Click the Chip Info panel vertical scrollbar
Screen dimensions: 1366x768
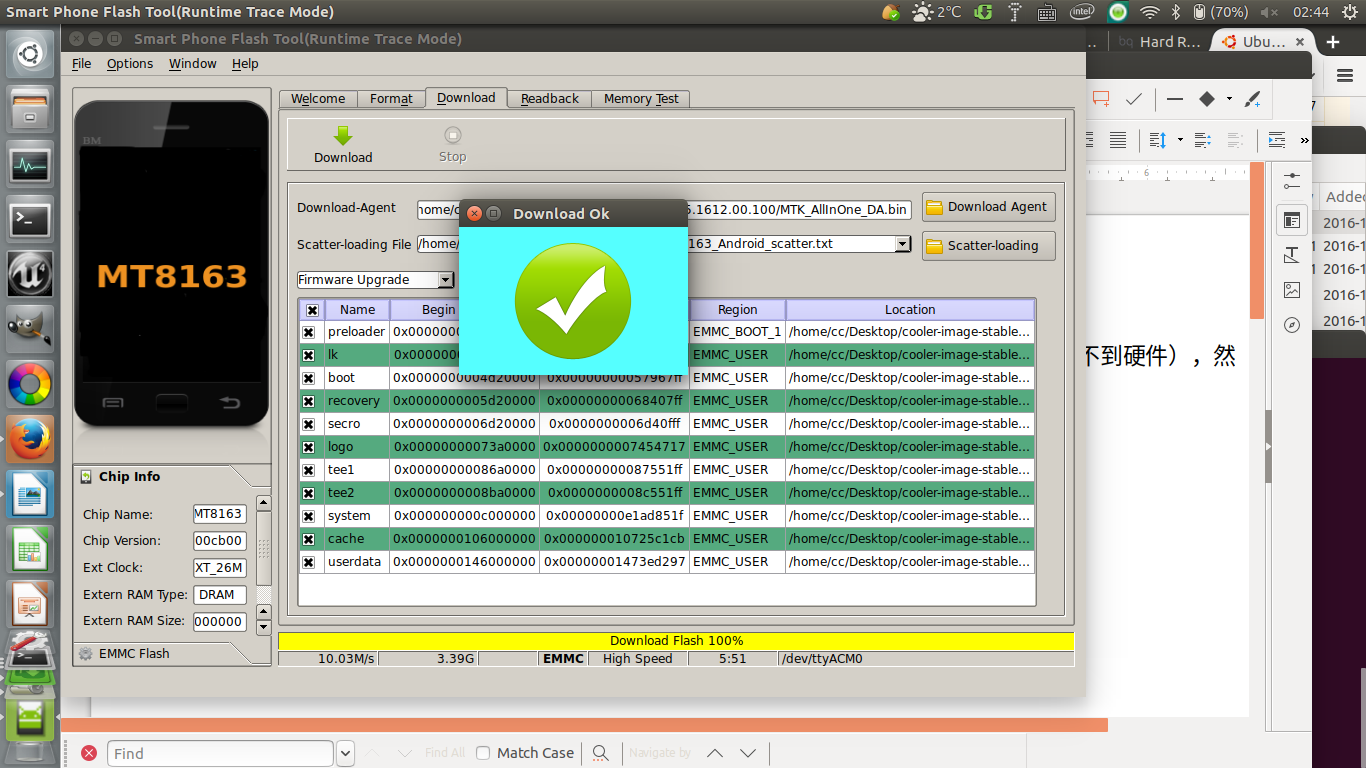coord(264,564)
